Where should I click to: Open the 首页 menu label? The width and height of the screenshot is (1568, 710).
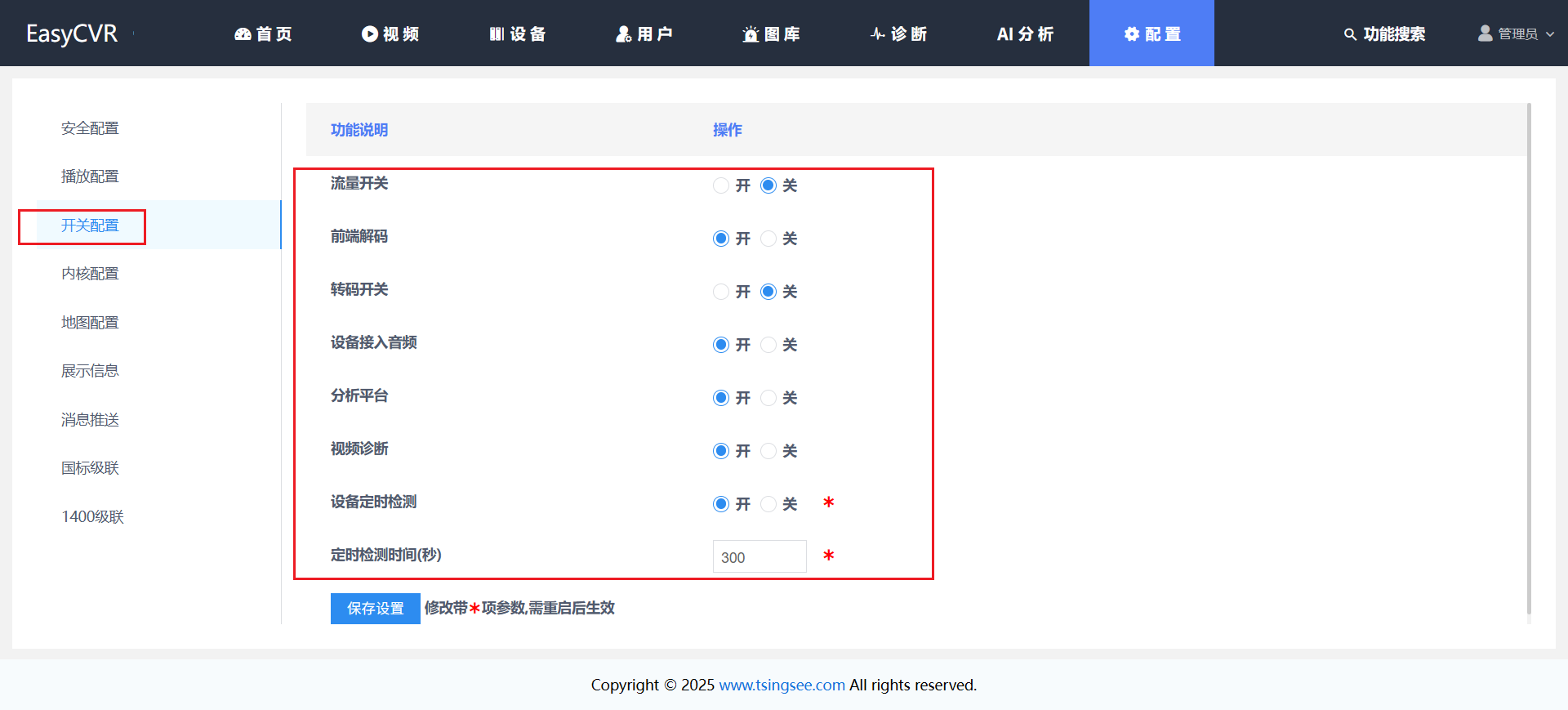[274, 33]
